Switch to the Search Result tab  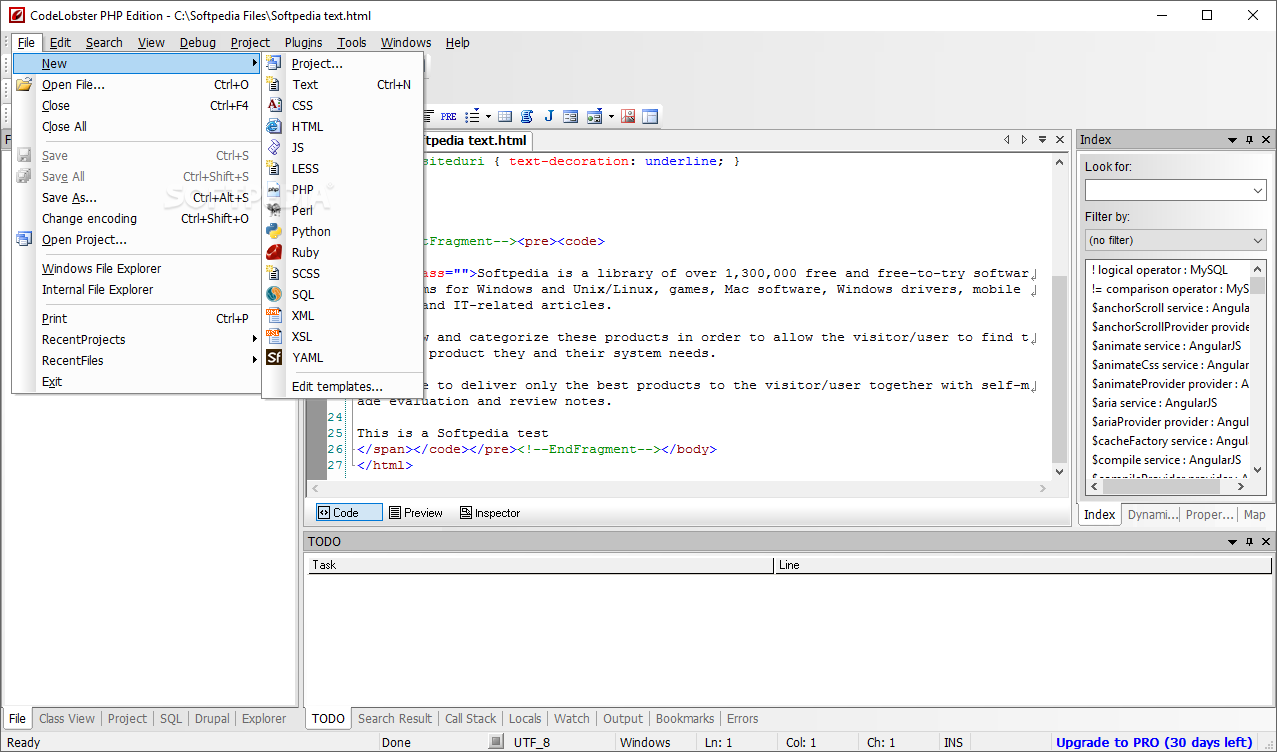point(395,718)
